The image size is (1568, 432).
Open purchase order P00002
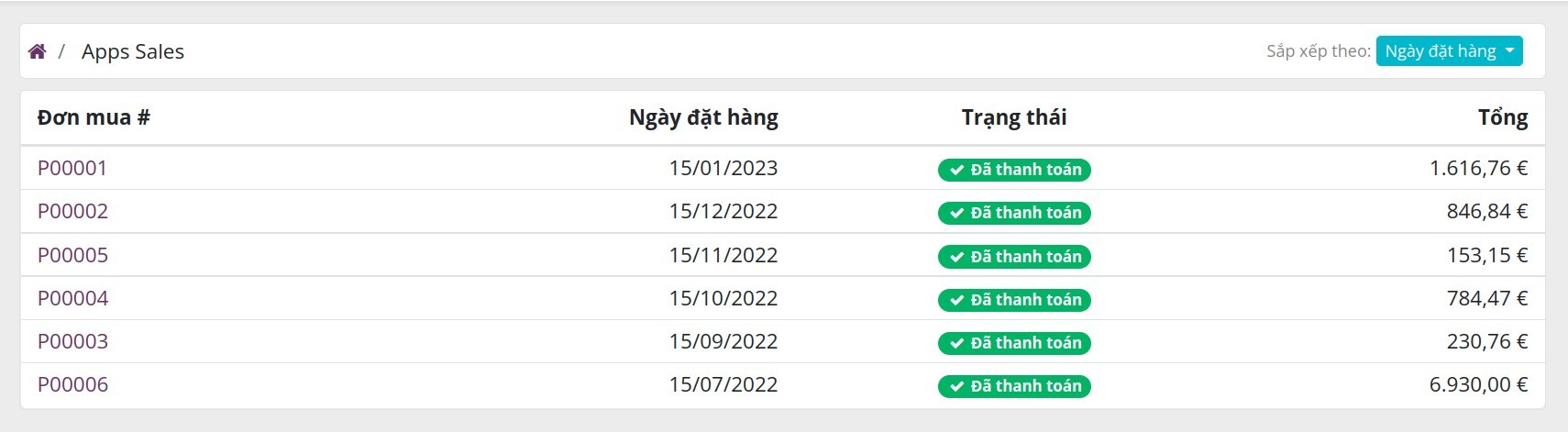pos(72,211)
